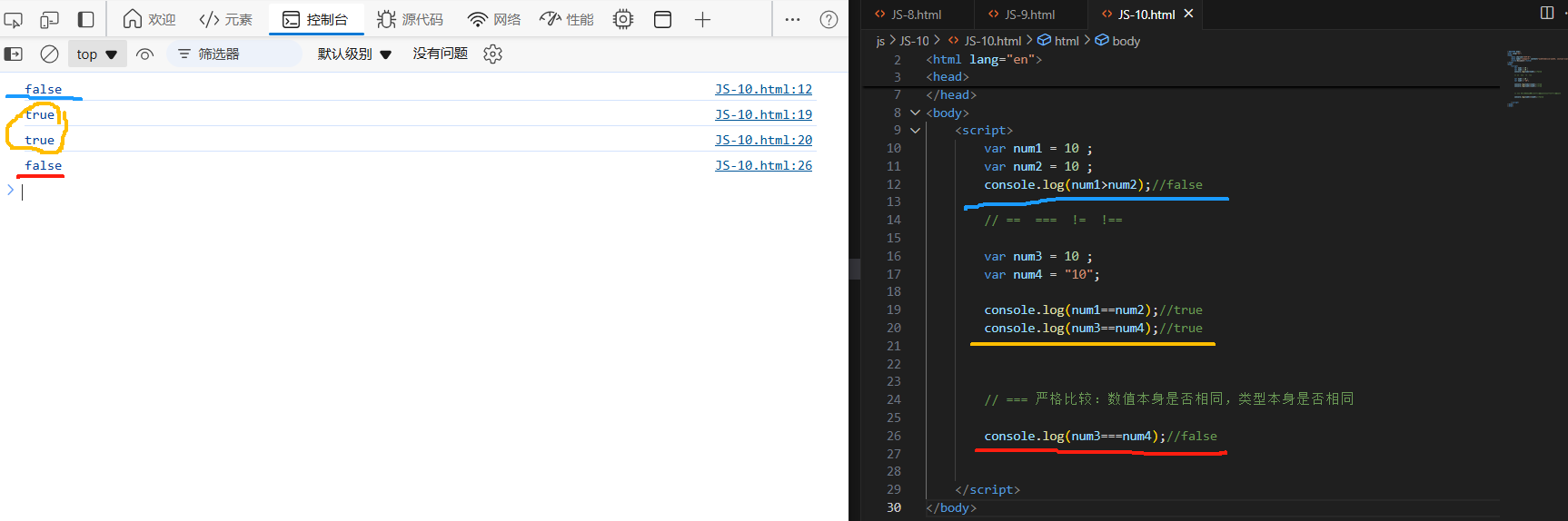Activate the inspect element picker icon
This screenshot has height=521, width=1568.
pos(14,19)
